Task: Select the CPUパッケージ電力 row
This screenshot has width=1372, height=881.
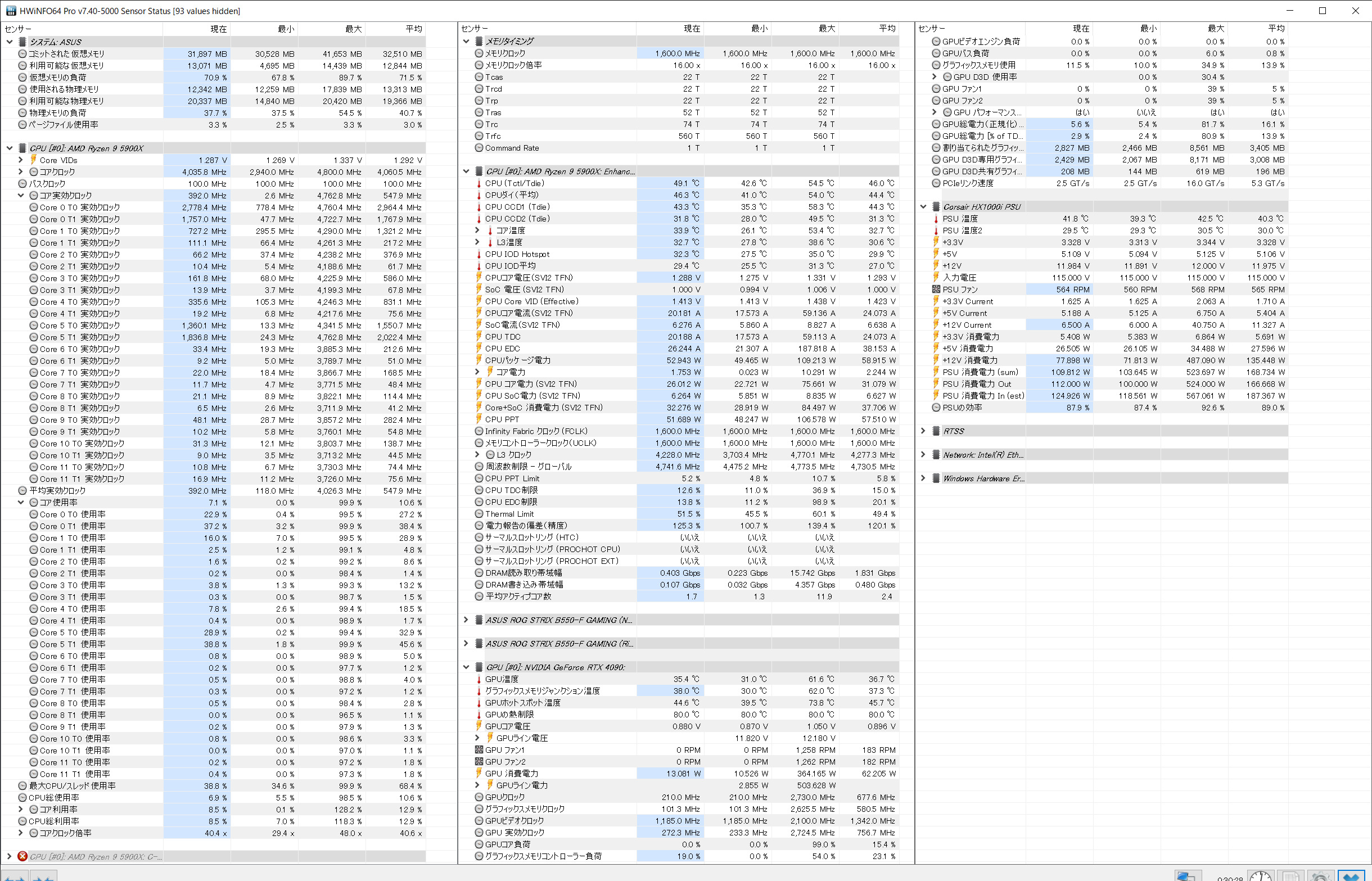Action: click(517, 360)
